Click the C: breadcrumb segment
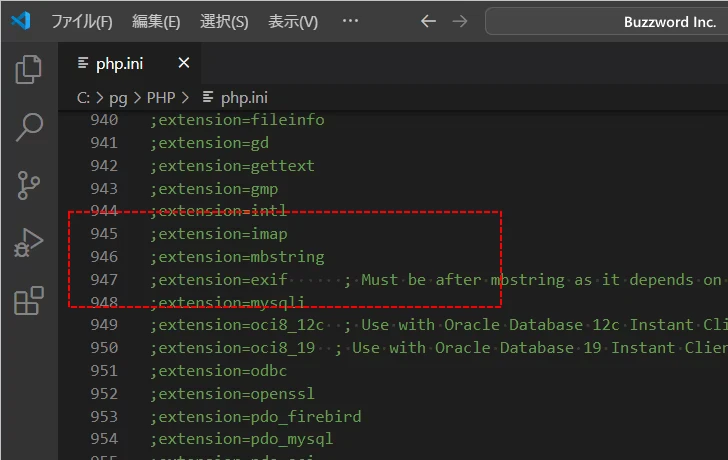The height and width of the screenshot is (460, 728). [x=83, y=98]
